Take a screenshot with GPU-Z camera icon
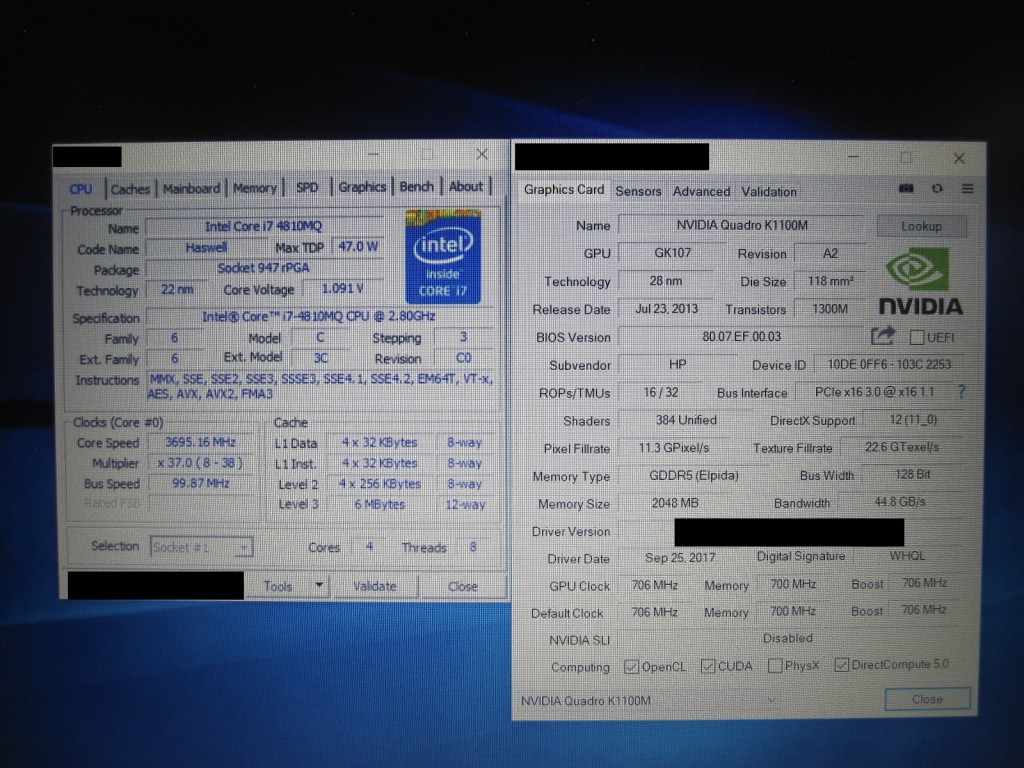1024x768 pixels. [906, 188]
